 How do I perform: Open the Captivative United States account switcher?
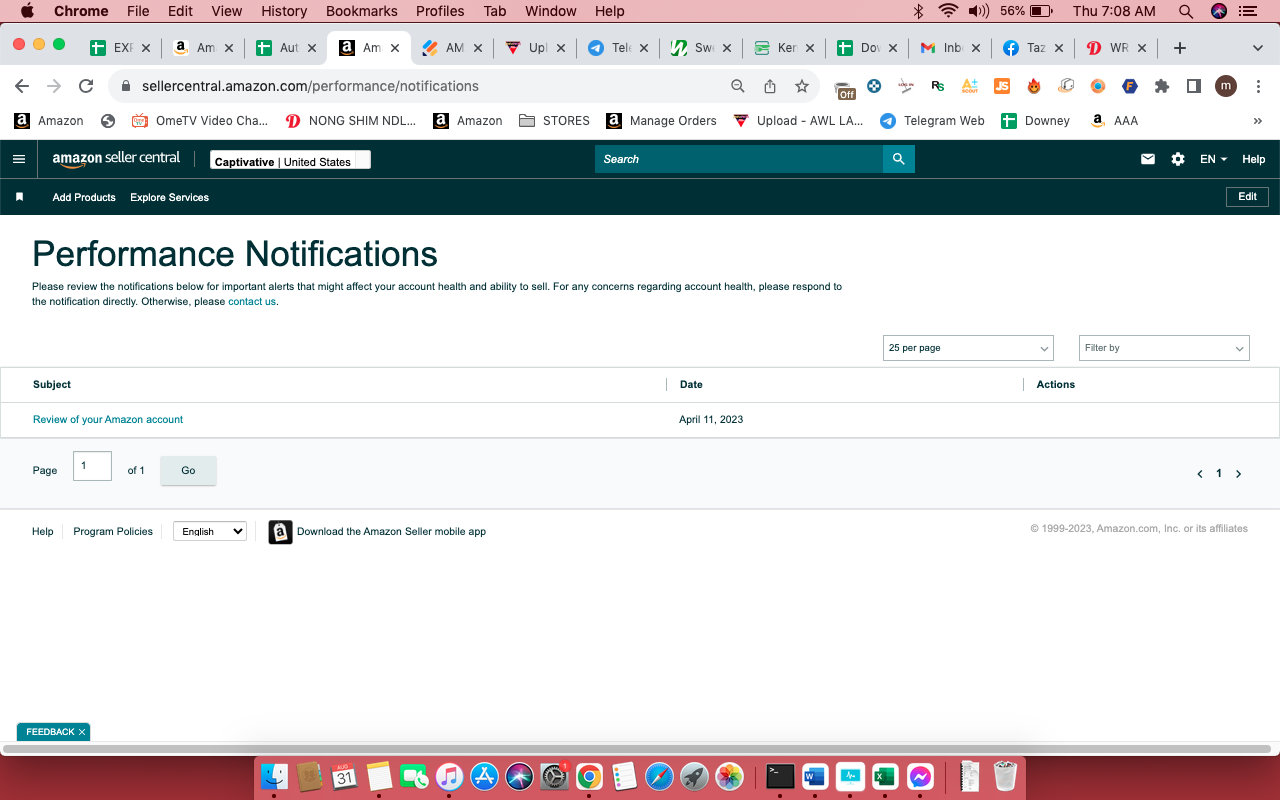pyautogui.click(x=290, y=160)
